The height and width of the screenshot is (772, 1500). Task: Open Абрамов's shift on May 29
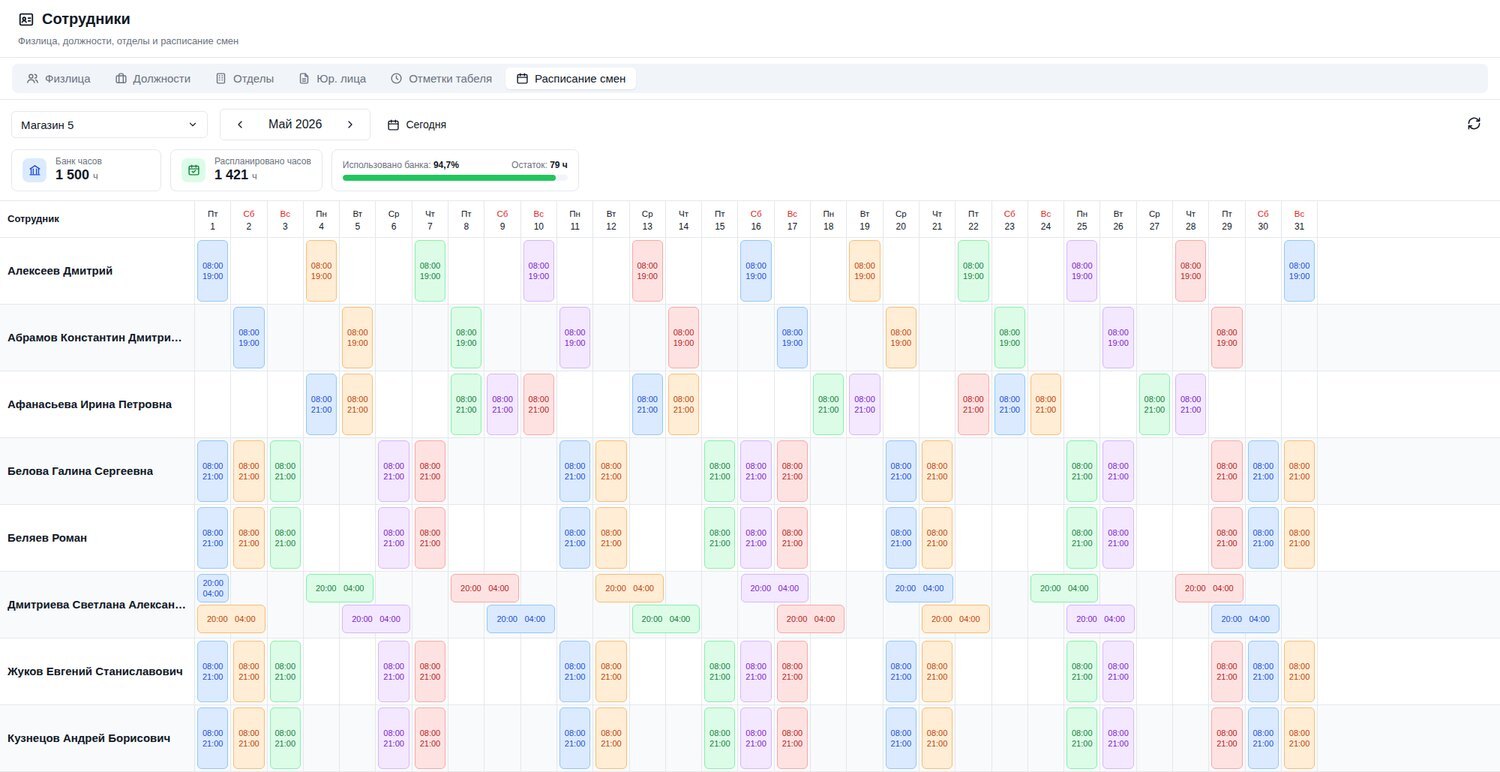pyautogui.click(x=1227, y=338)
